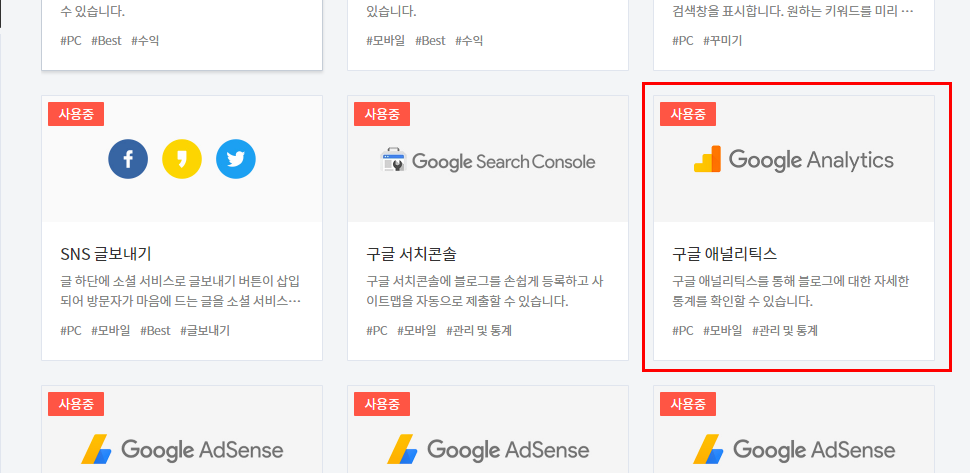Click #모바일 tag on 구글 애널리틱스 card
This screenshot has height=473, width=970.
[723, 331]
